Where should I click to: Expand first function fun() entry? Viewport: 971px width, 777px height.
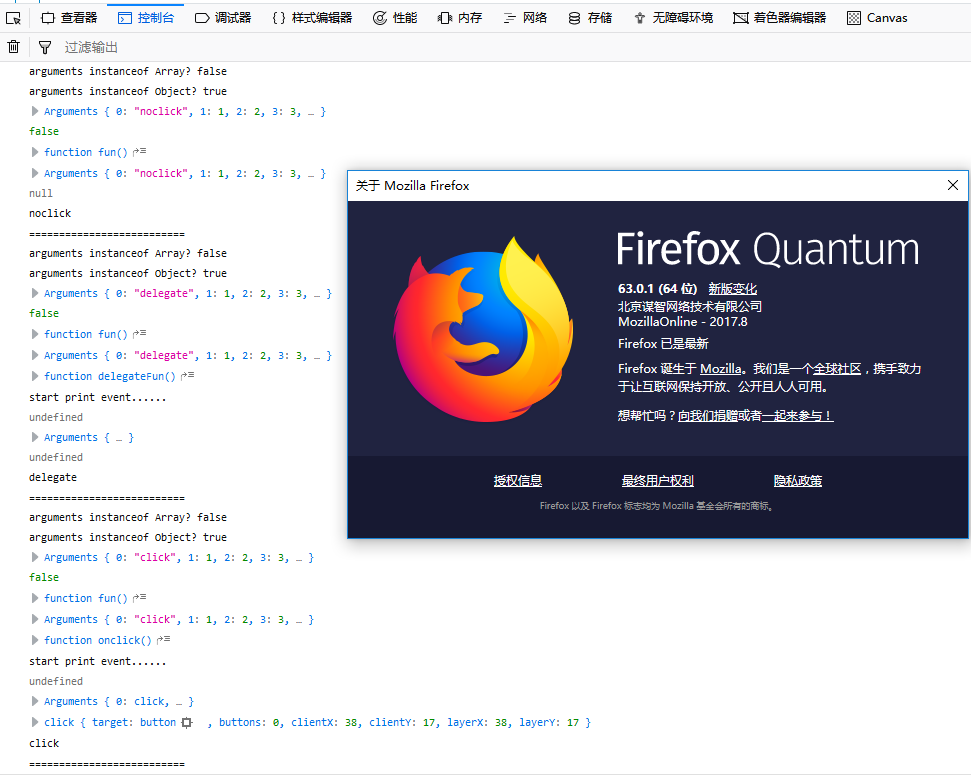point(35,152)
